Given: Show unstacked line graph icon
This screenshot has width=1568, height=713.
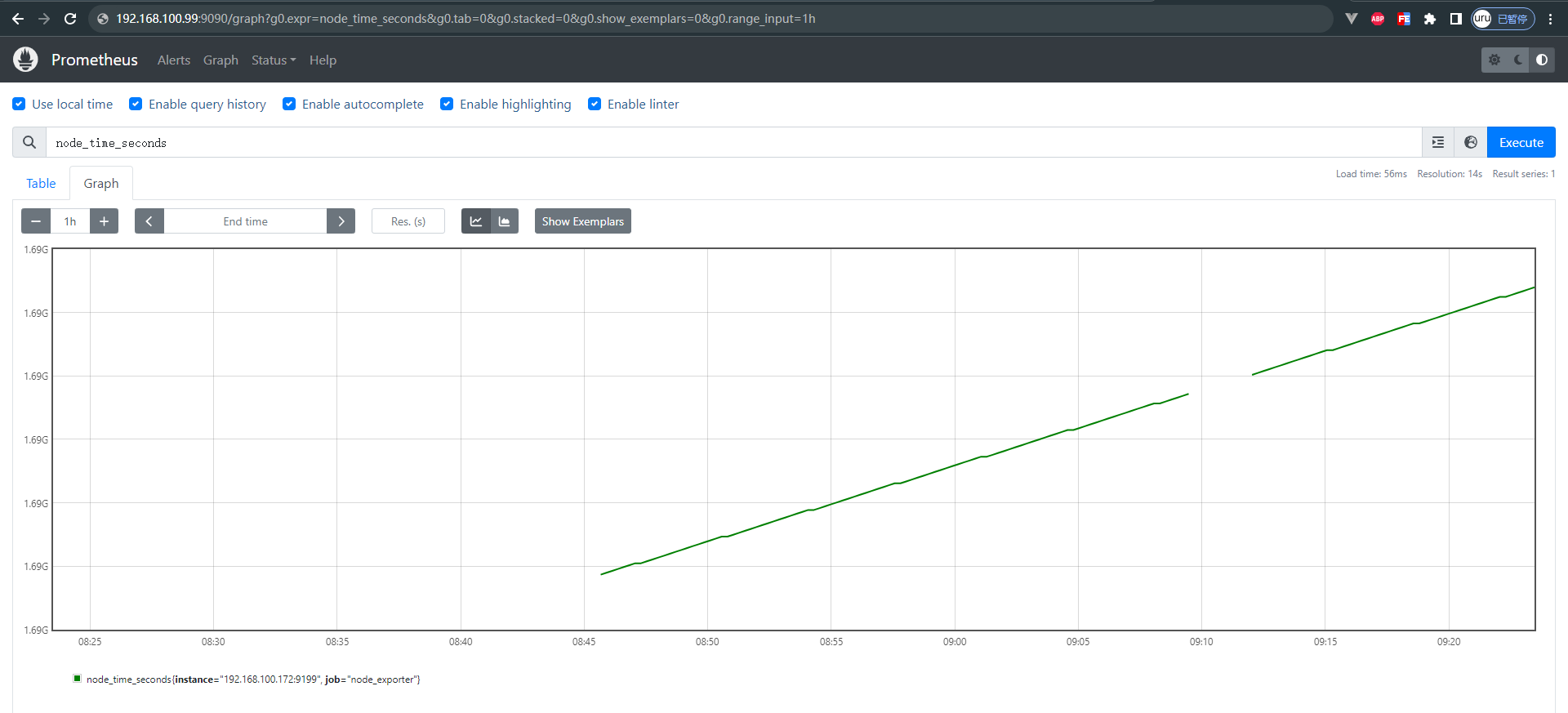Looking at the screenshot, I should (x=476, y=221).
